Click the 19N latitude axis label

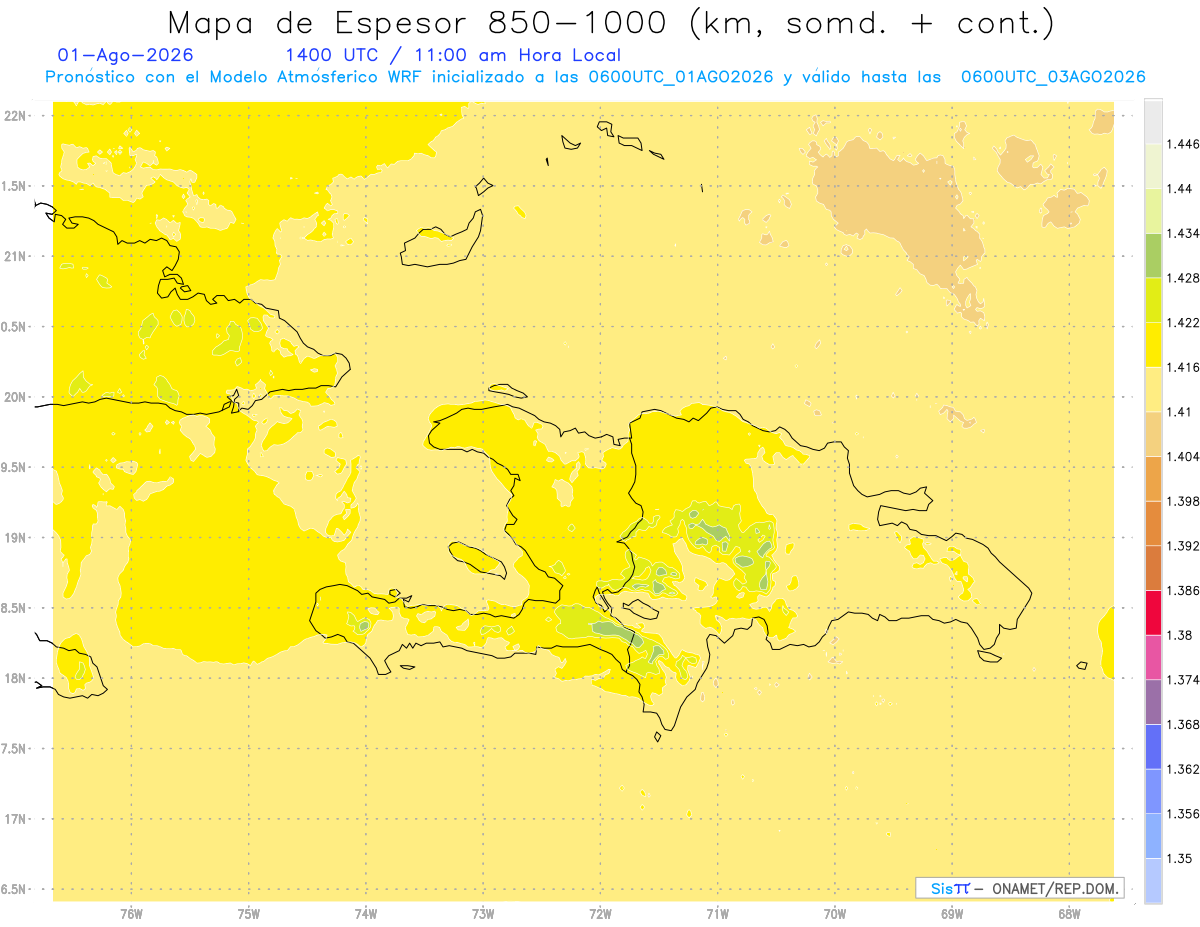(x=16, y=537)
